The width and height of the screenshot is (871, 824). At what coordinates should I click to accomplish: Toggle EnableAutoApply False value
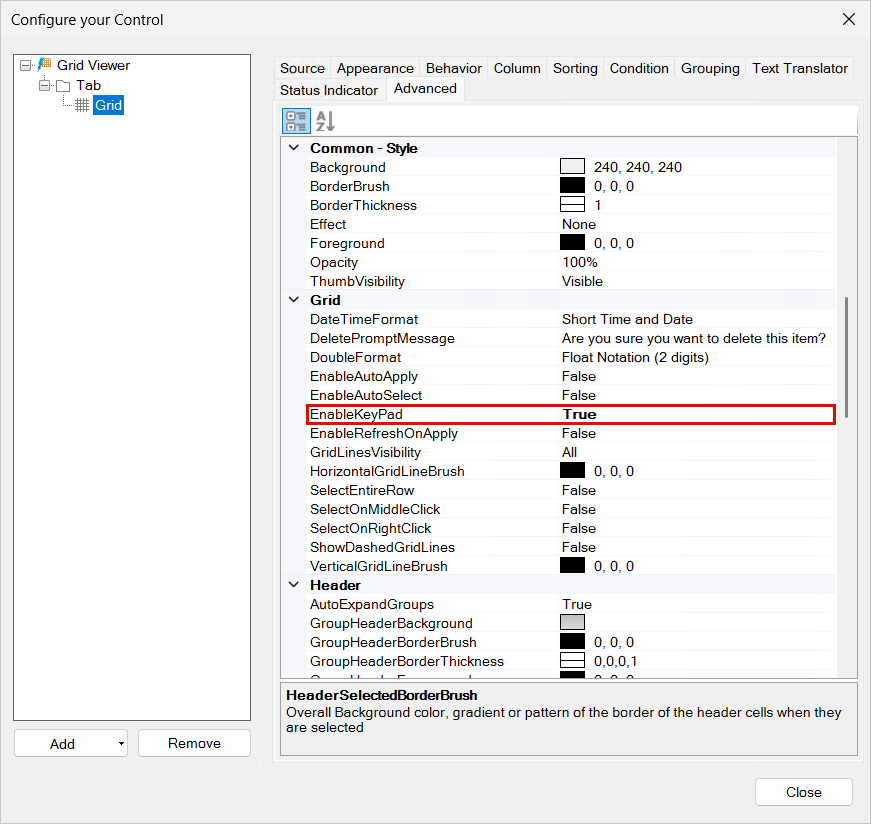click(697, 376)
